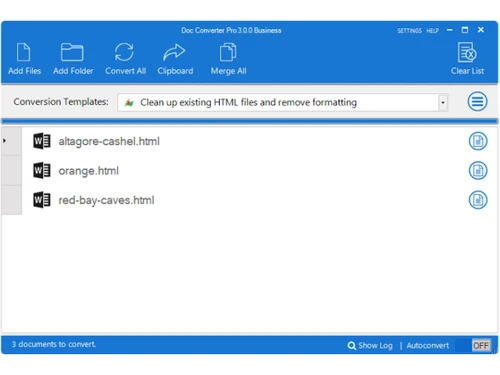This screenshot has height=375, width=500.
Task: Click the Show Log magnifier icon
Action: click(352, 346)
